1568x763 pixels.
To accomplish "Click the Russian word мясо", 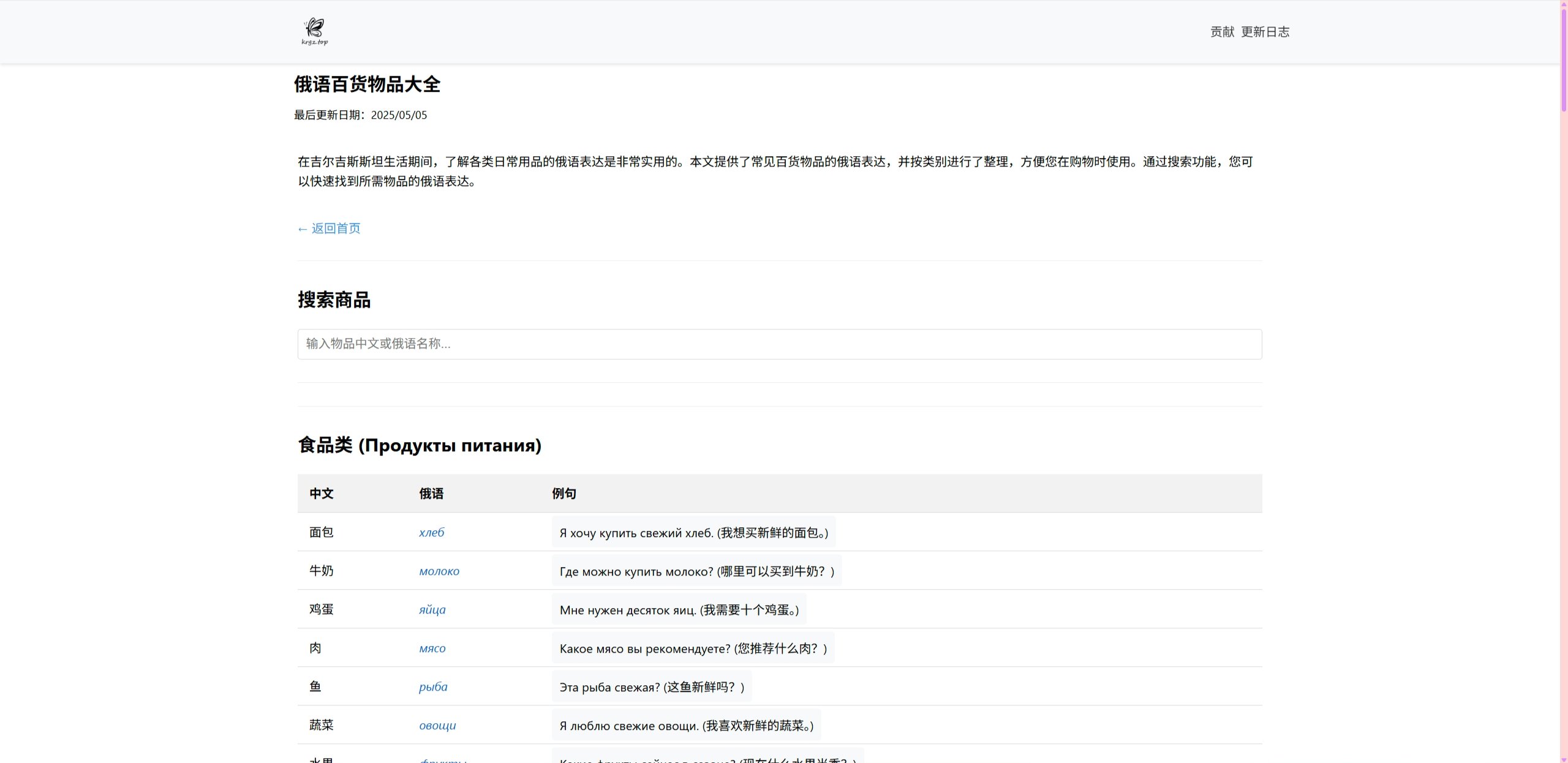I will [432, 648].
